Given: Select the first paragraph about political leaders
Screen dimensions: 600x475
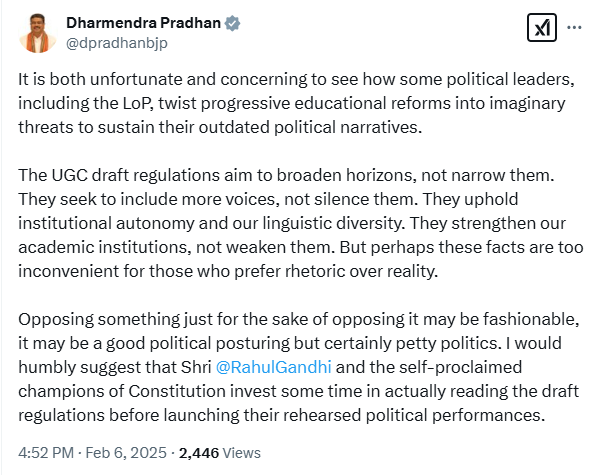Looking at the screenshot, I should pos(297,103).
